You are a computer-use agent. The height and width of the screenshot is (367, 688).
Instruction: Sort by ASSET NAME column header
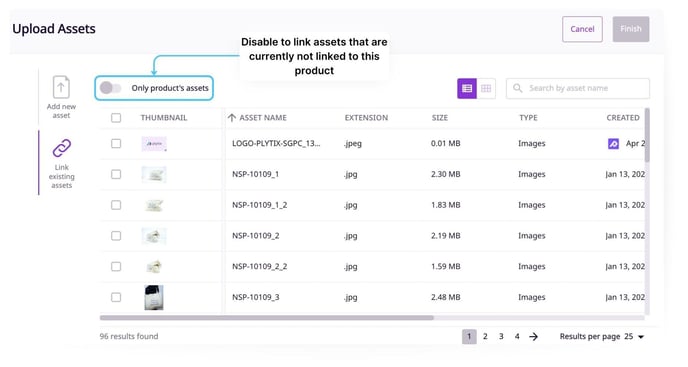click(263, 118)
